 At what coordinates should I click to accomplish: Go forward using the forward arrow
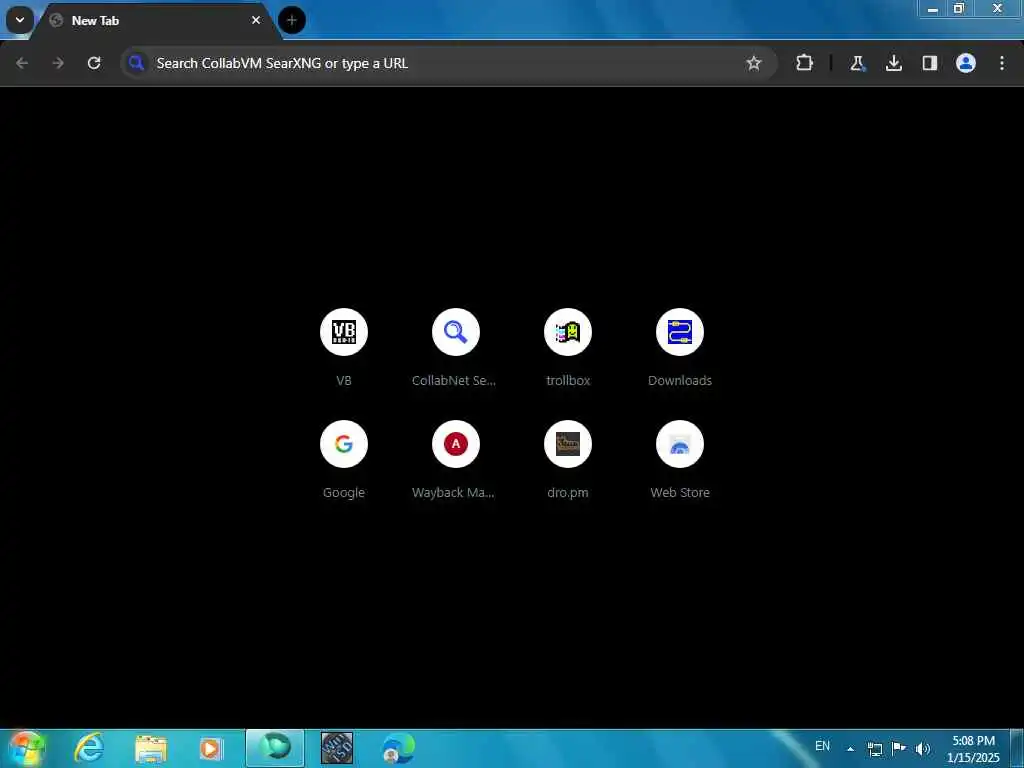[58, 63]
